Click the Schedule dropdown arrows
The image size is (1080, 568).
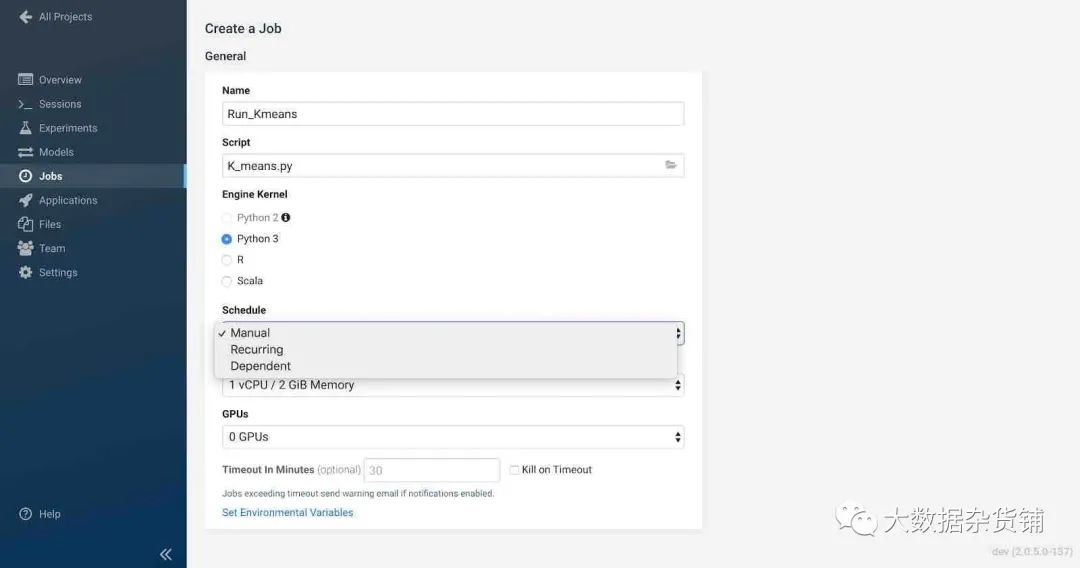point(679,333)
